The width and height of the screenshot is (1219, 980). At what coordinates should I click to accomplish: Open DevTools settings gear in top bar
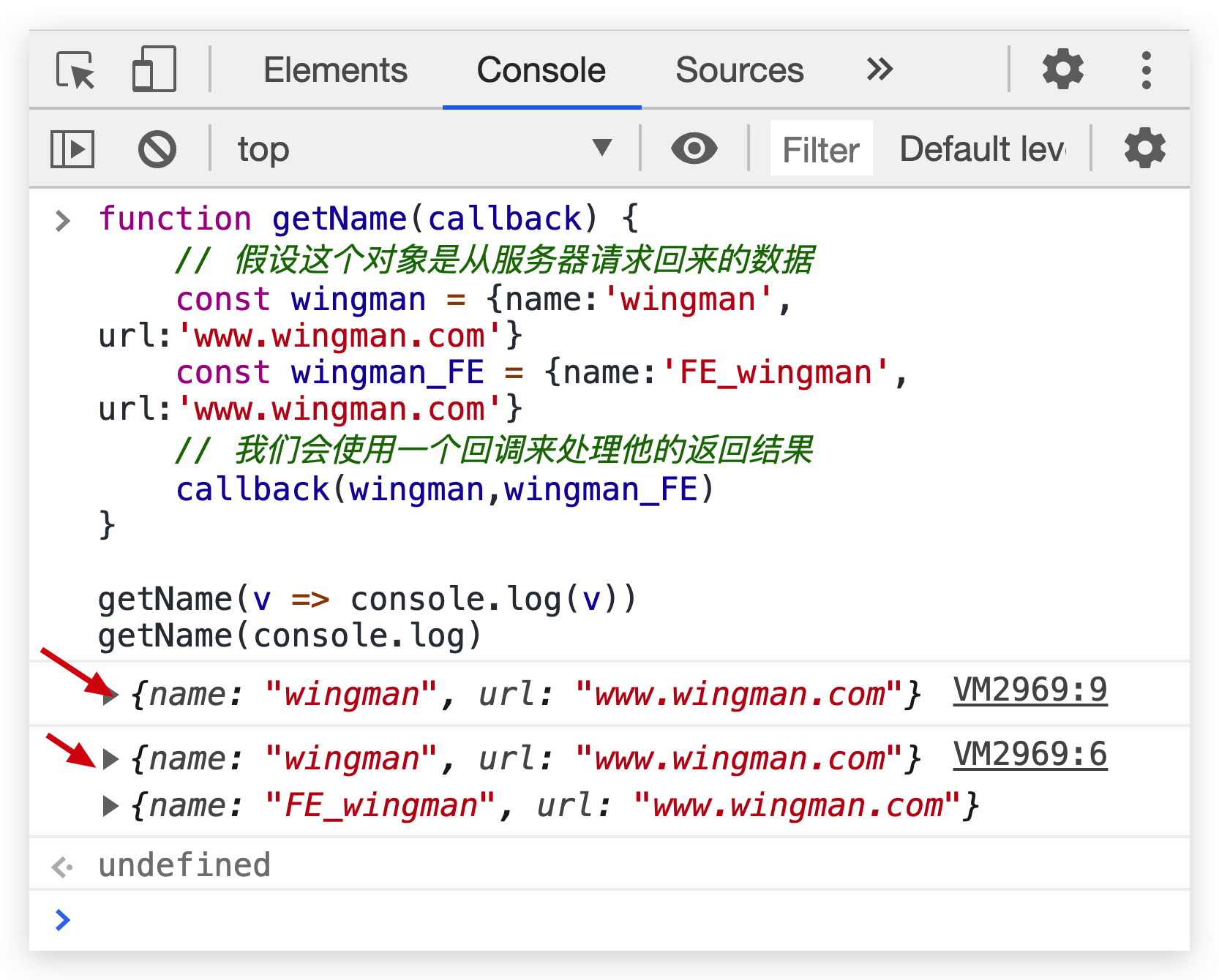click(x=1062, y=70)
